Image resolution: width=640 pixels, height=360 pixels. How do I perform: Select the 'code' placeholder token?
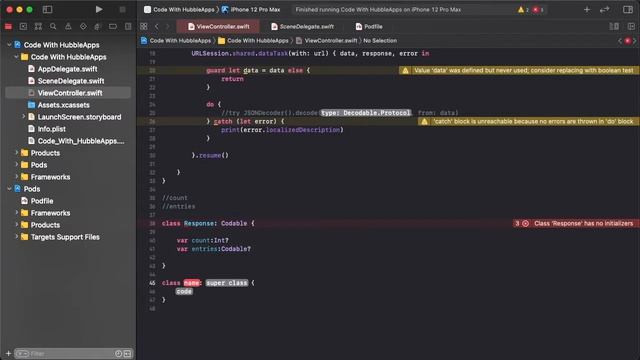click(x=184, y=291)
